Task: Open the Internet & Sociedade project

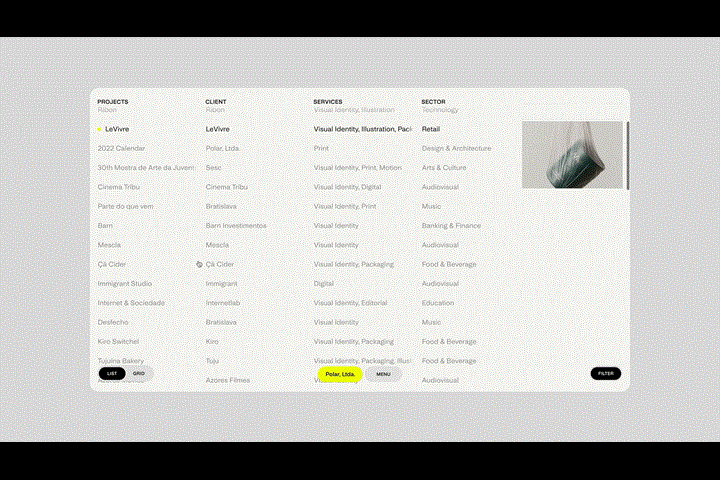Action: [x=131, y=302]
